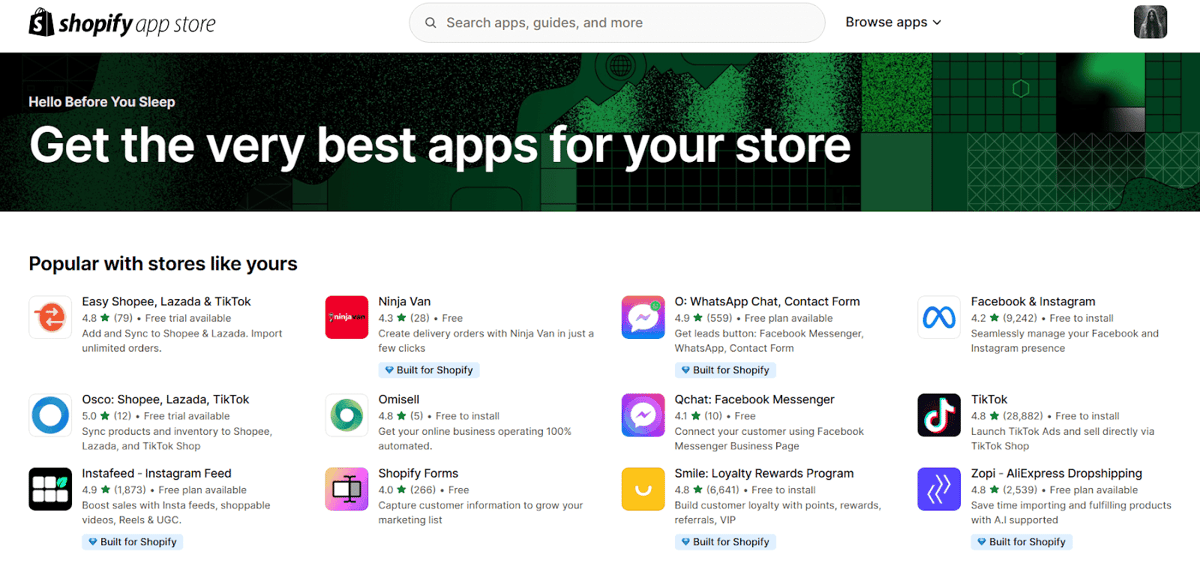Click Built for Shopify badge under Ninja Van

pos(429,370)
